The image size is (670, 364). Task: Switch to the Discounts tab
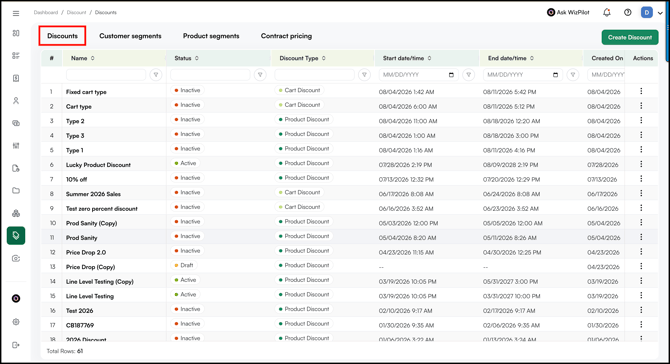coord(62,36)
